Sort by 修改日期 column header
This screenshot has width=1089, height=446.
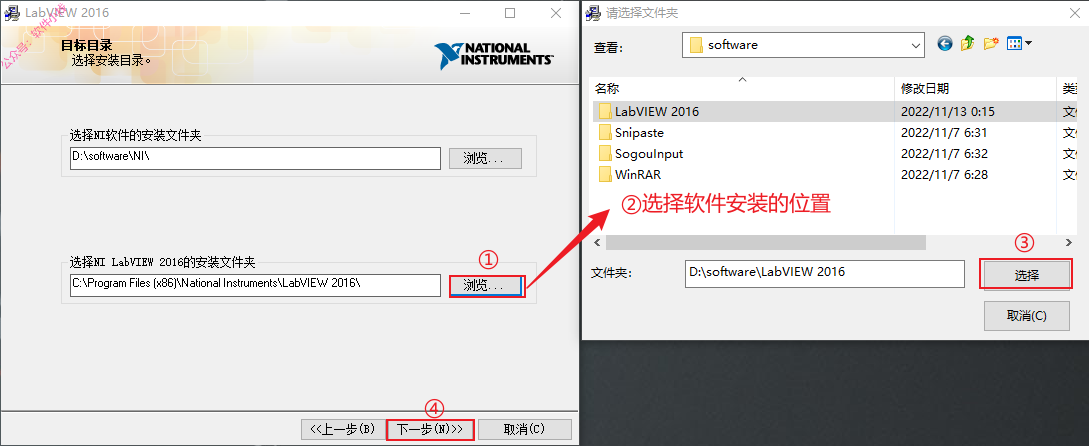(x=975, y=89)
